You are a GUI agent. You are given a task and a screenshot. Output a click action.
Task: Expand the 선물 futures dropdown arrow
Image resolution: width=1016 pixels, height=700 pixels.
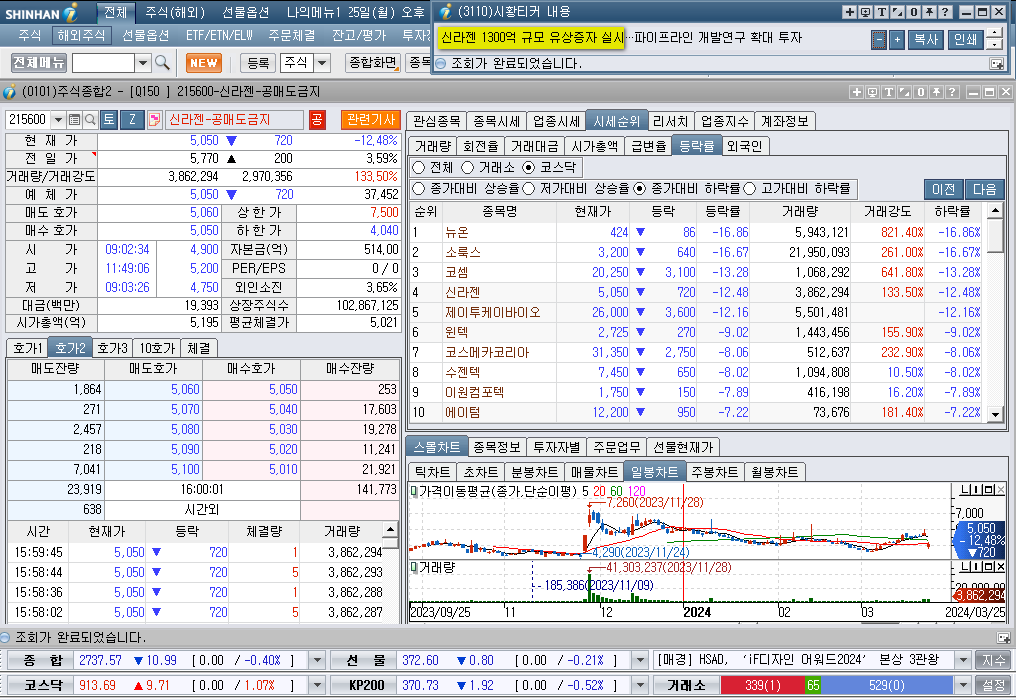tap(640, 660)
